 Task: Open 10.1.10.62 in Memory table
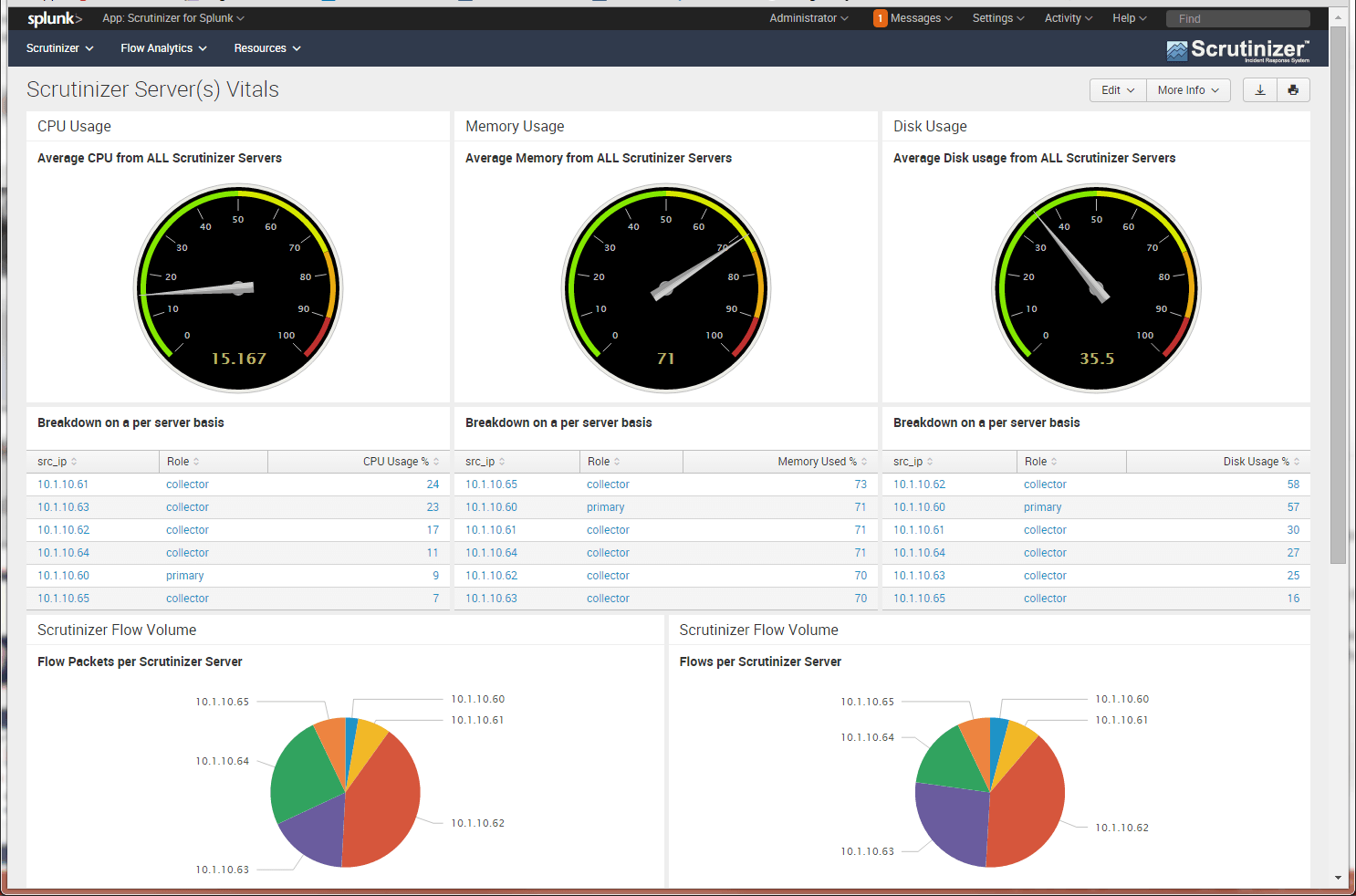(491, 576)
